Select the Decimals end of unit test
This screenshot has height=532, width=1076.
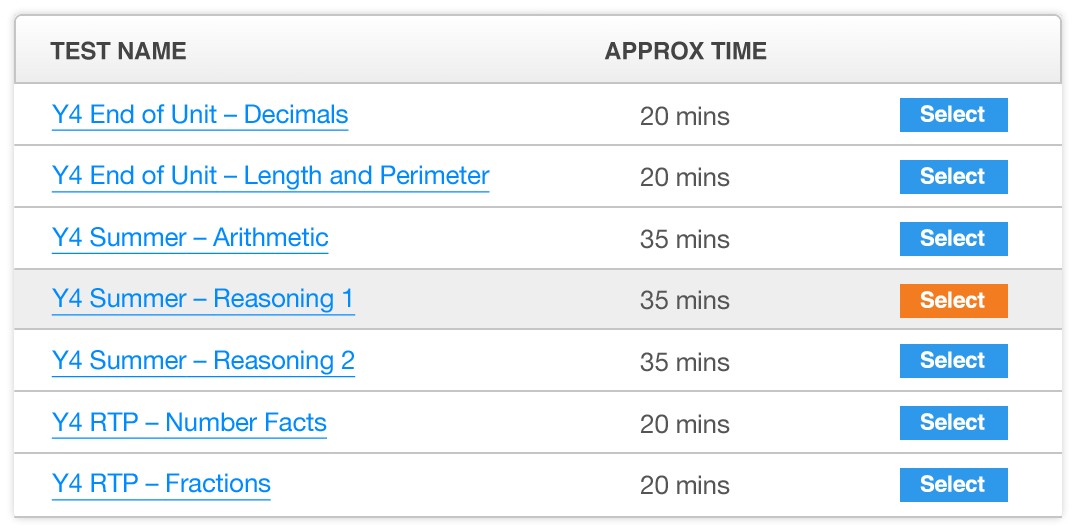pos(953,115)
